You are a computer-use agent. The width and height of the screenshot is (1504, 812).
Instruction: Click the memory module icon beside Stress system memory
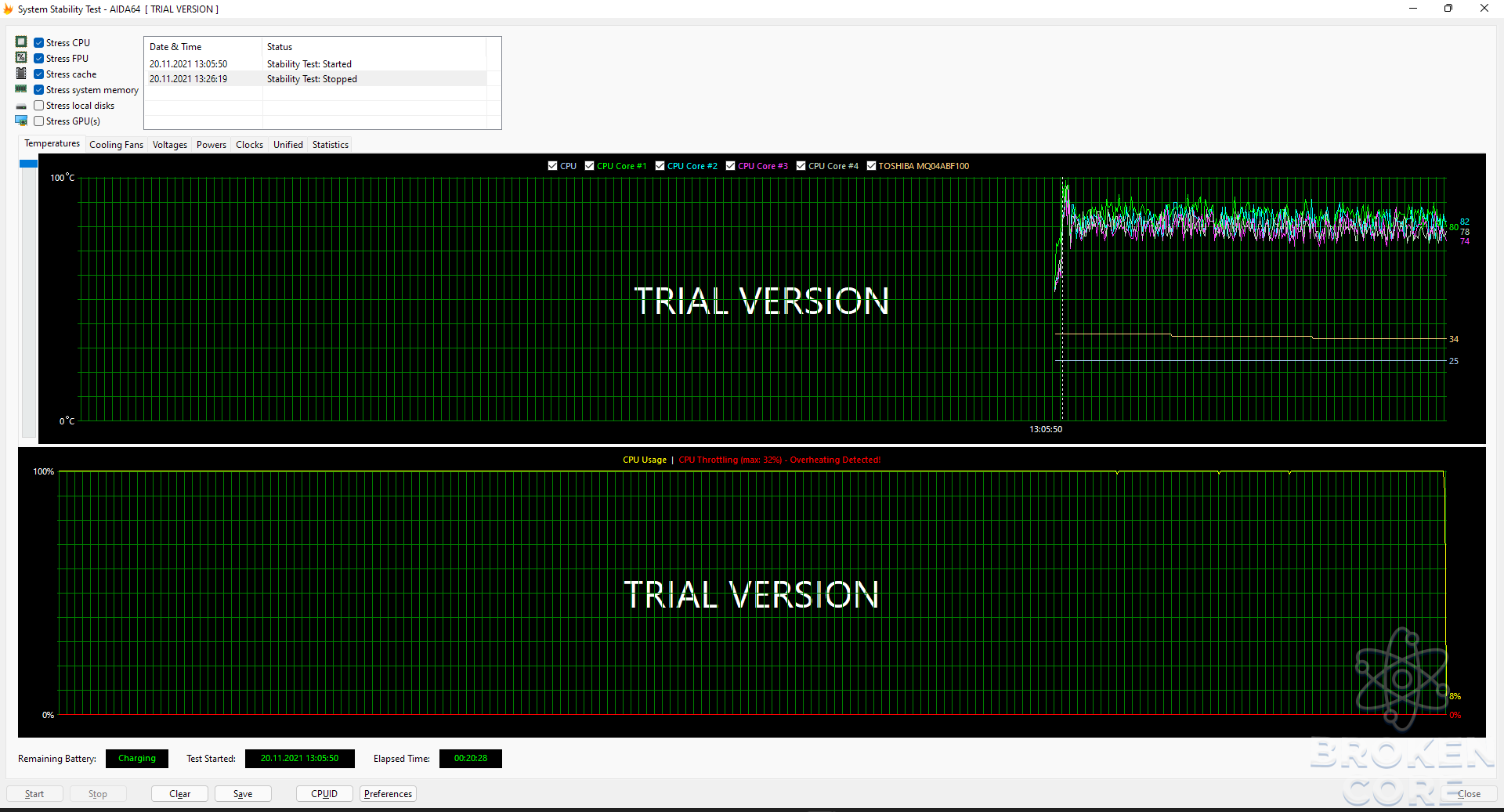coord(21,89)
